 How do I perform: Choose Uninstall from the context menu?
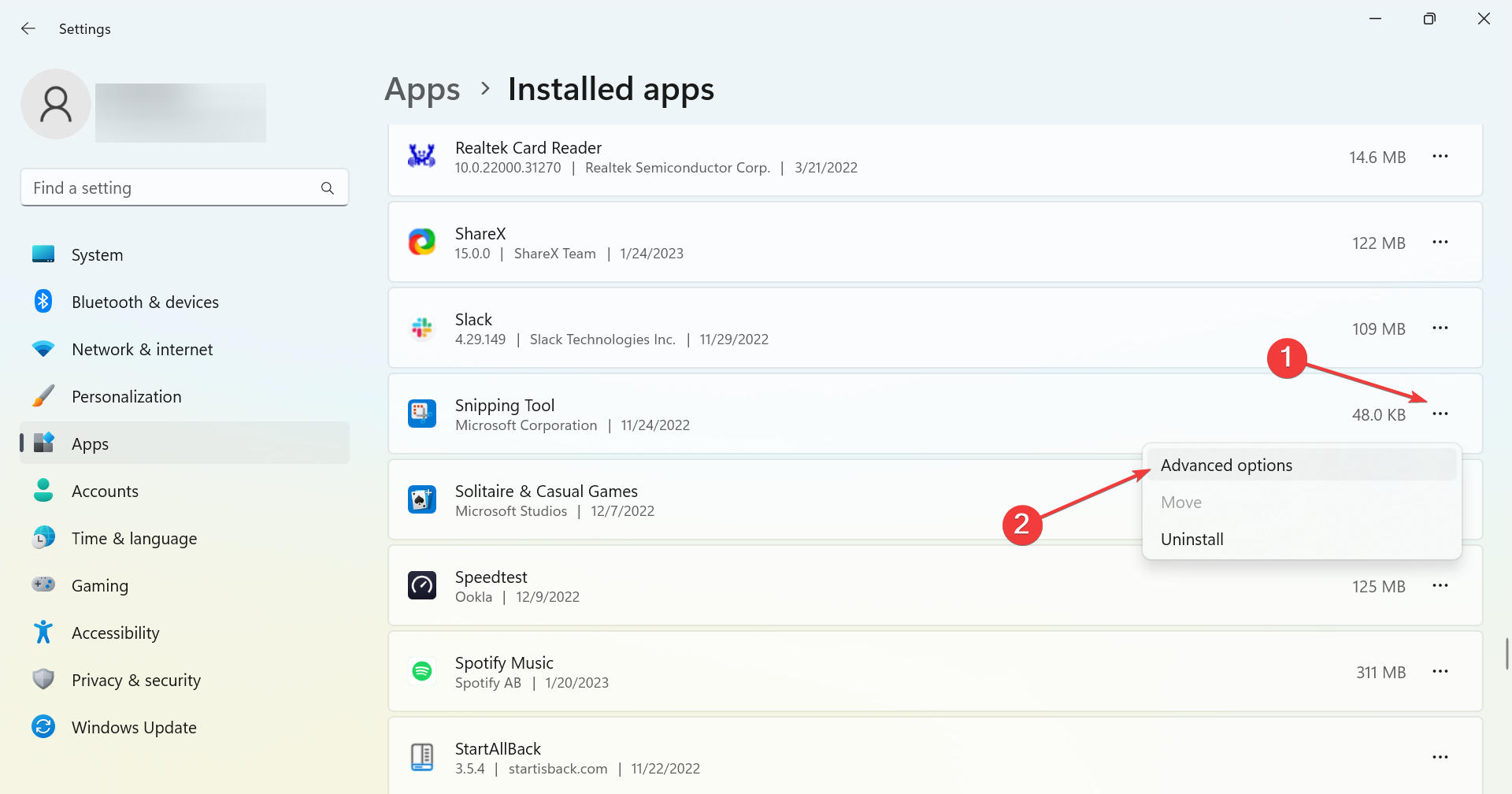(x=1302, y=539)
